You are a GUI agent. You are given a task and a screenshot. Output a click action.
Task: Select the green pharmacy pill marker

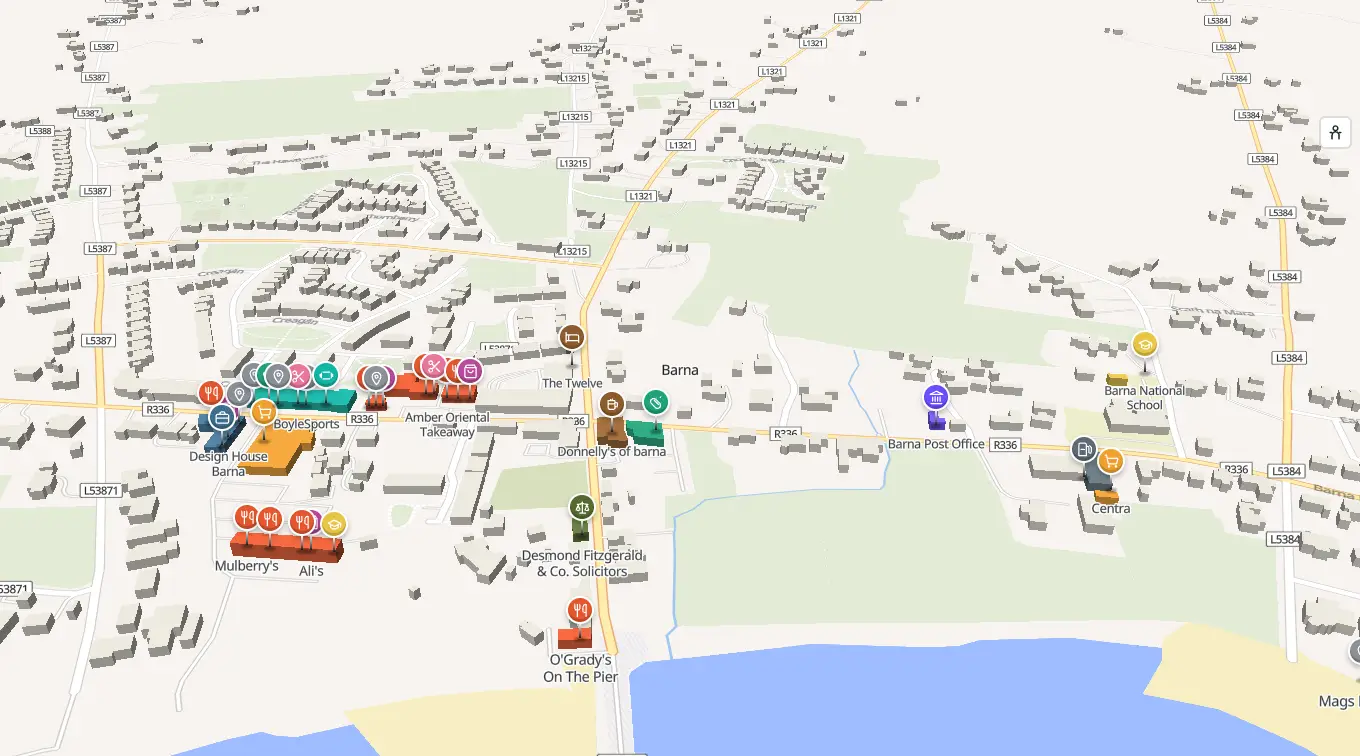pos(655,402)
